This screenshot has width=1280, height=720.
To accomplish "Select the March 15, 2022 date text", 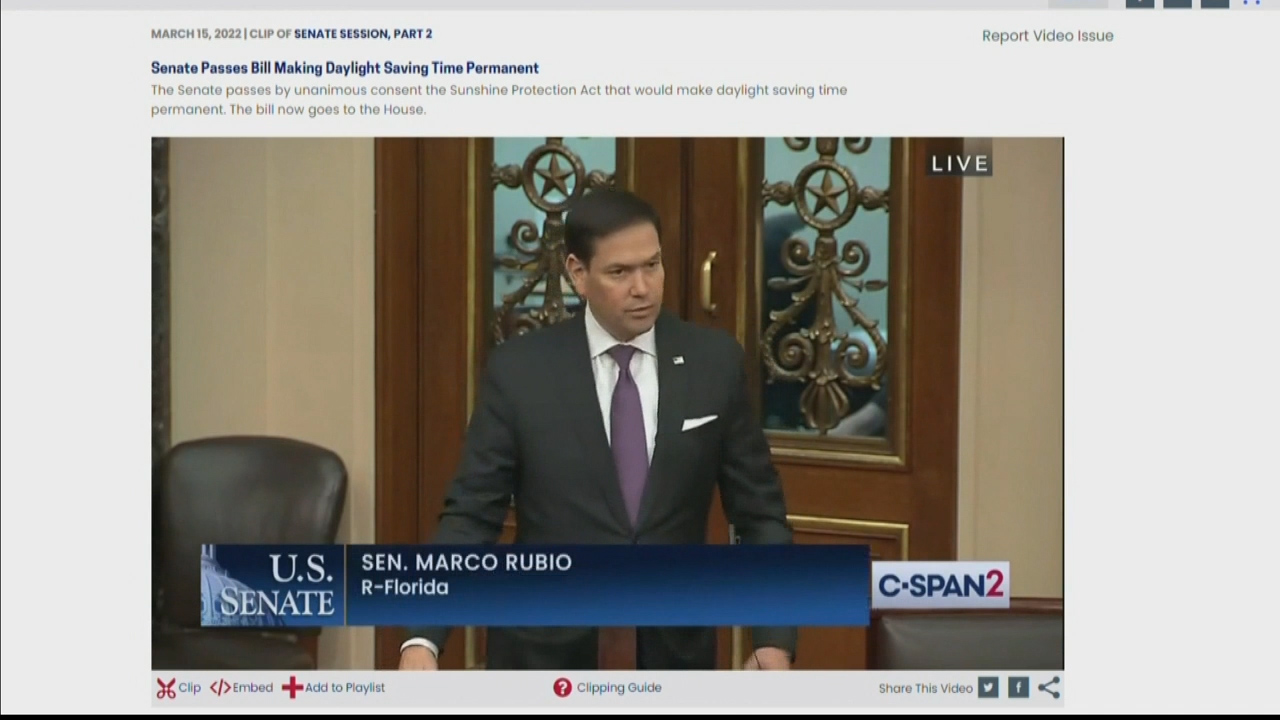I will point(196,34).
